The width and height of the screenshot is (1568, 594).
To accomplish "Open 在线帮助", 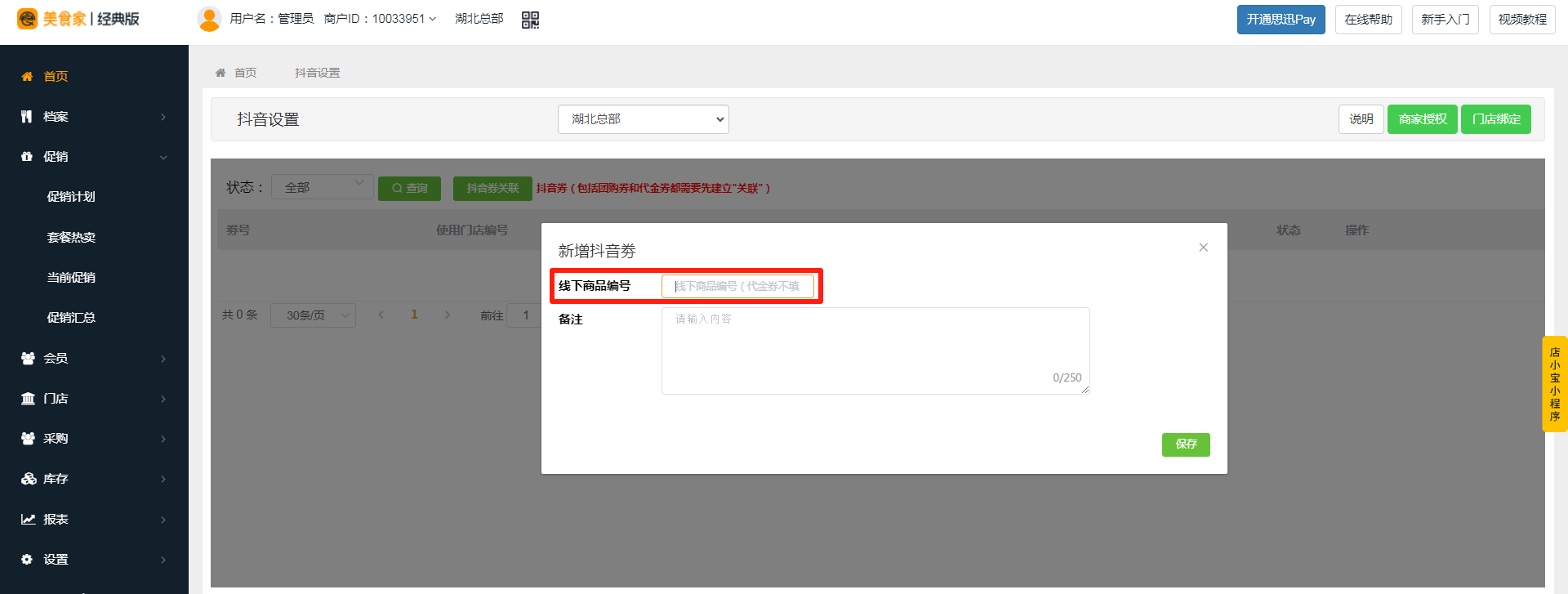I will pos(1369,20).
